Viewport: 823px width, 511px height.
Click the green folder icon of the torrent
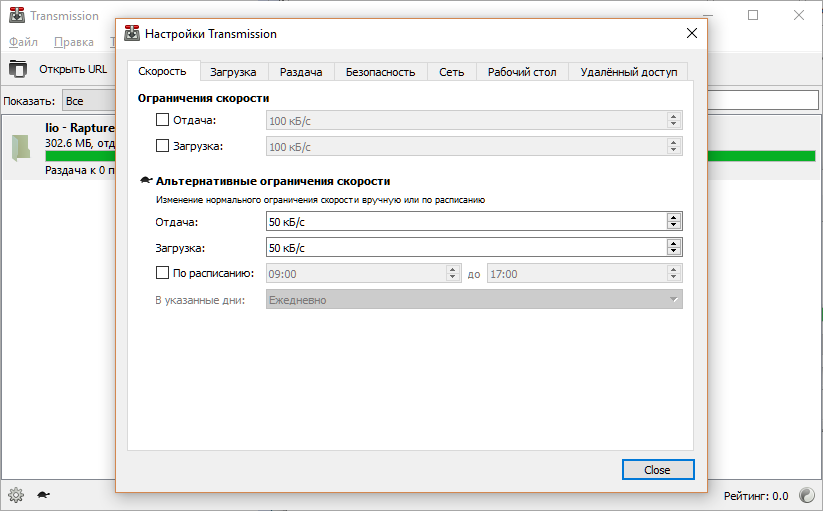(22, 147)
